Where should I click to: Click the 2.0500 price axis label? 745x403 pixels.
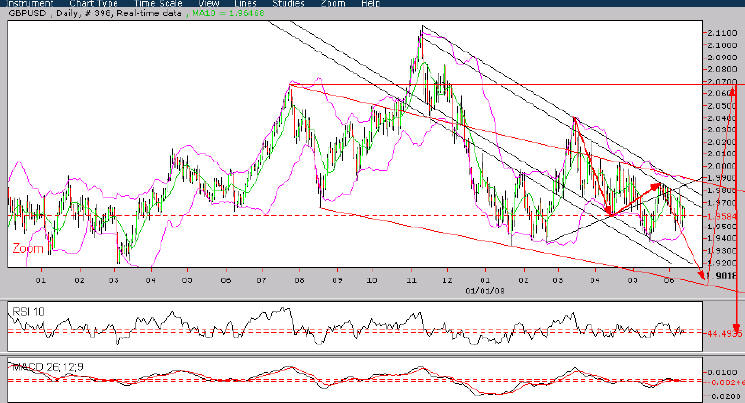click(722, 106)
